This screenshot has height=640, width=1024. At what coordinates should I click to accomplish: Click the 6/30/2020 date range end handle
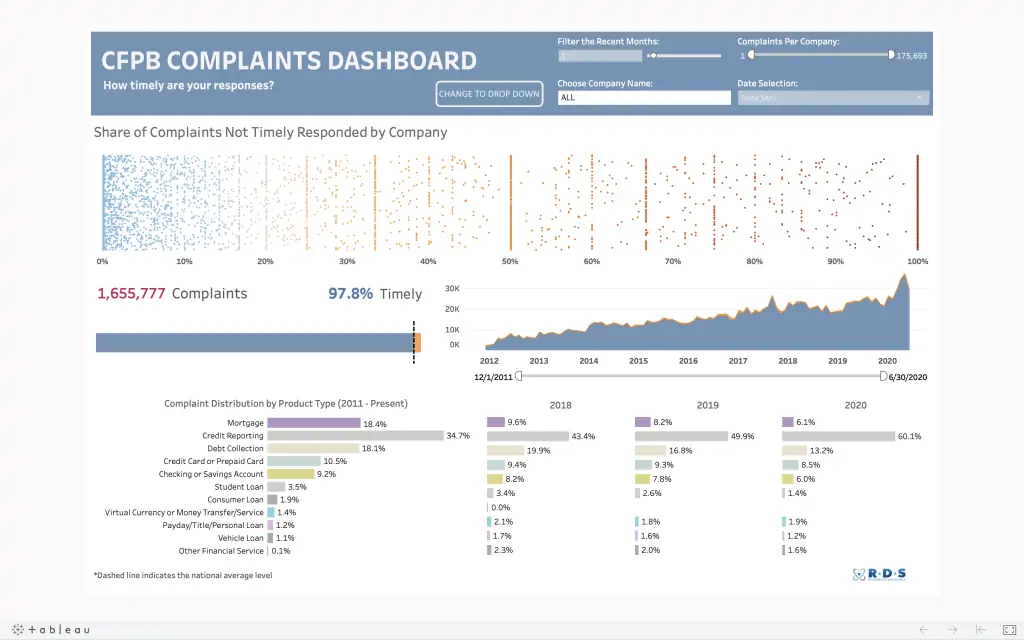[x=883, y=376]
